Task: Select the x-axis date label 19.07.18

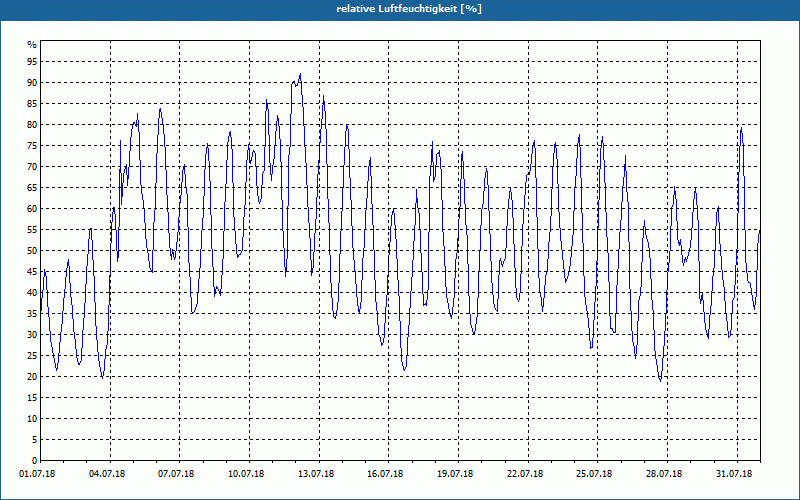Action: click(455, 474)
